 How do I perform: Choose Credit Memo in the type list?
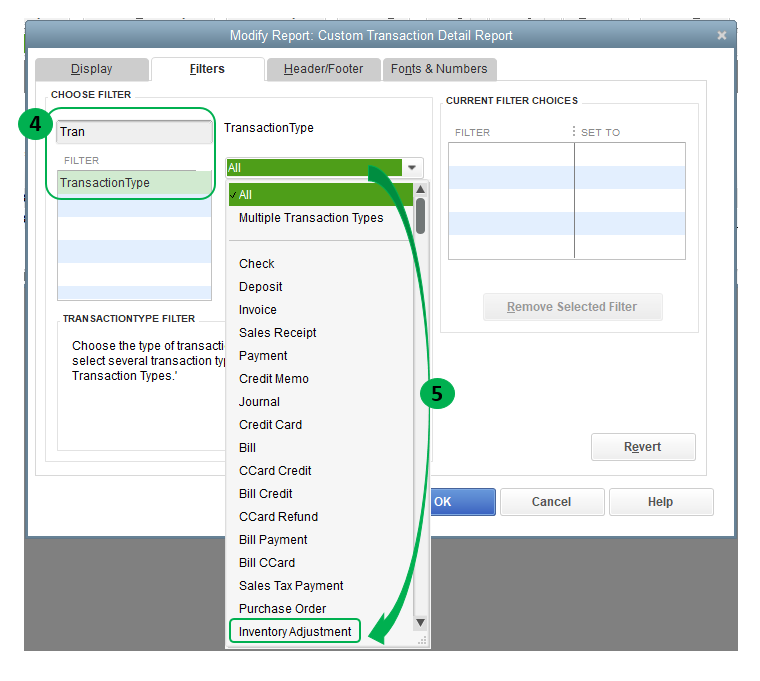[x=274, y=379]
